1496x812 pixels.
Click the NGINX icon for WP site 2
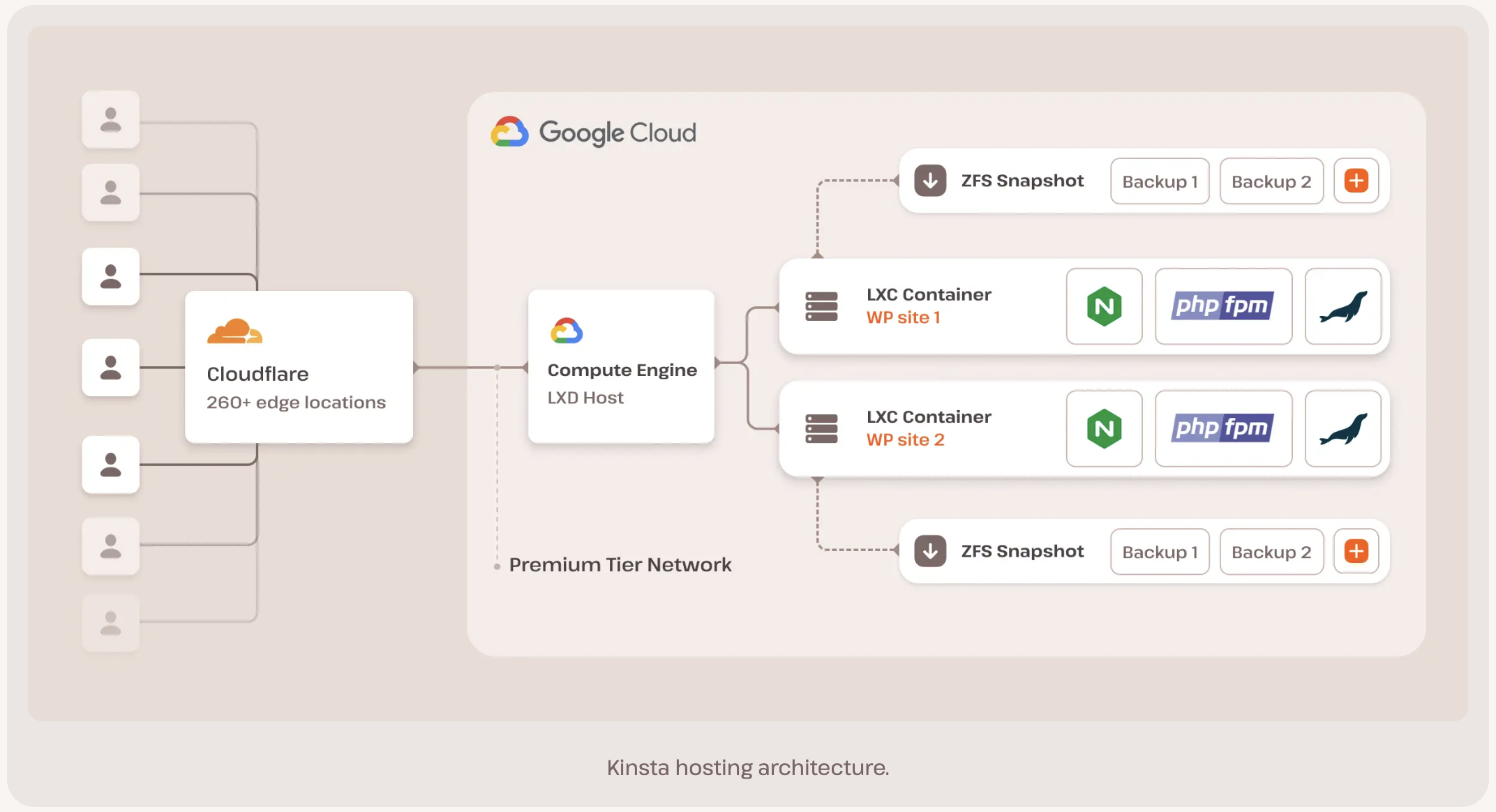click(x=1104, y=428)
